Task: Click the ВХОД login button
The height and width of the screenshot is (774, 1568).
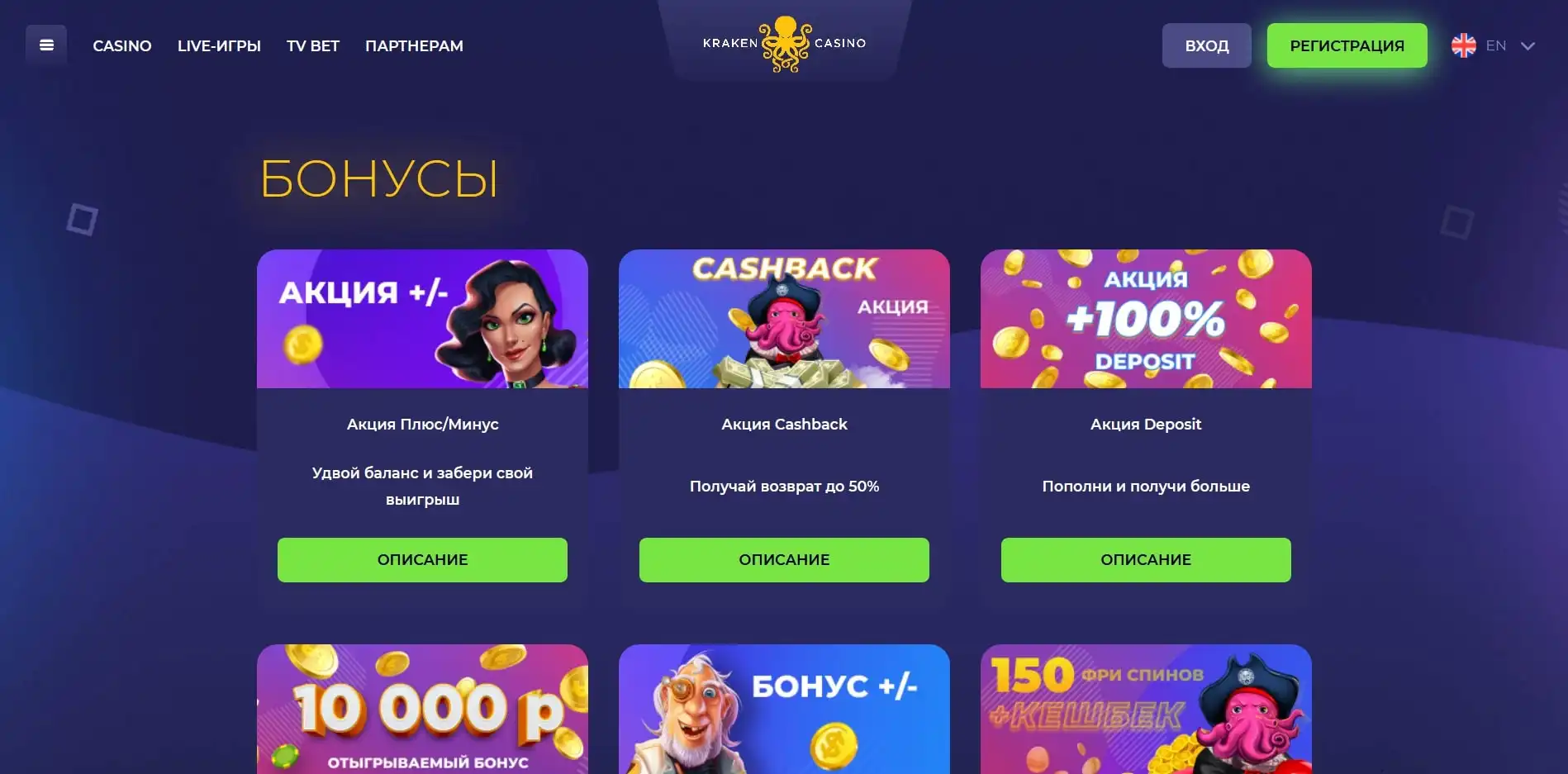Action: click(1206, 45)
